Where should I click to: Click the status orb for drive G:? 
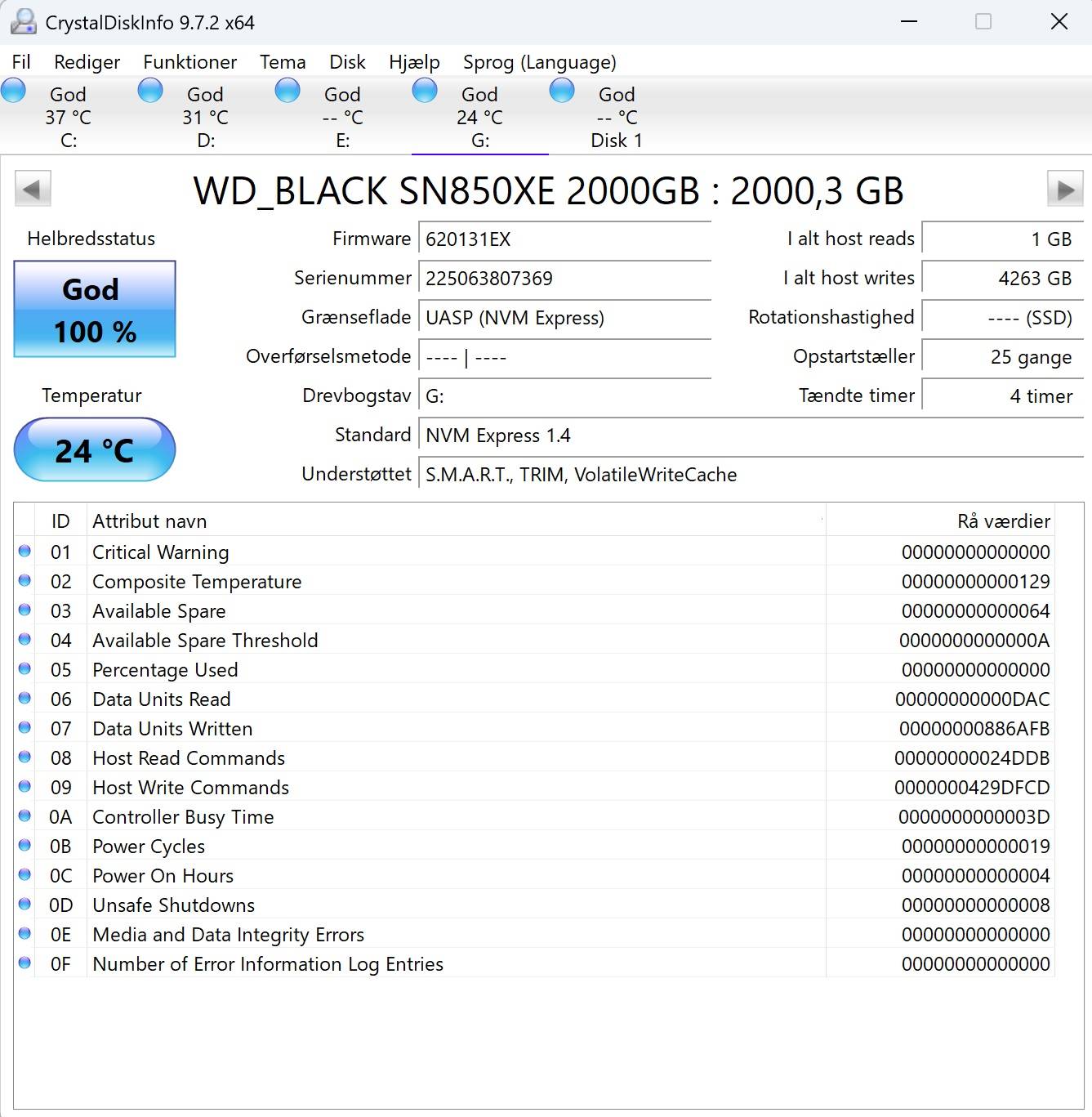[x=425, y=90]
